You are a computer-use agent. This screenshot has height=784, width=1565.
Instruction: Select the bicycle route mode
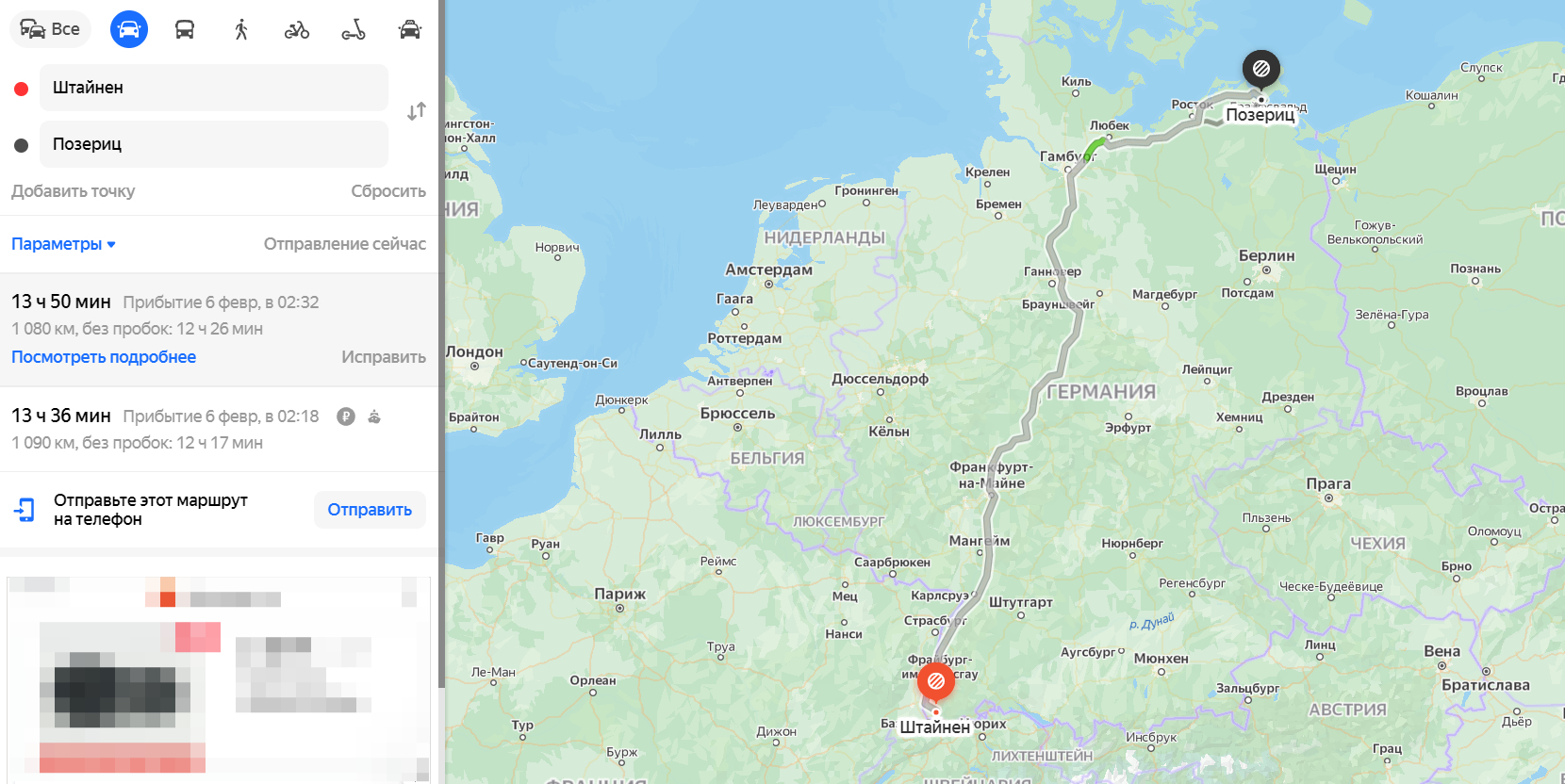(297, 29)
